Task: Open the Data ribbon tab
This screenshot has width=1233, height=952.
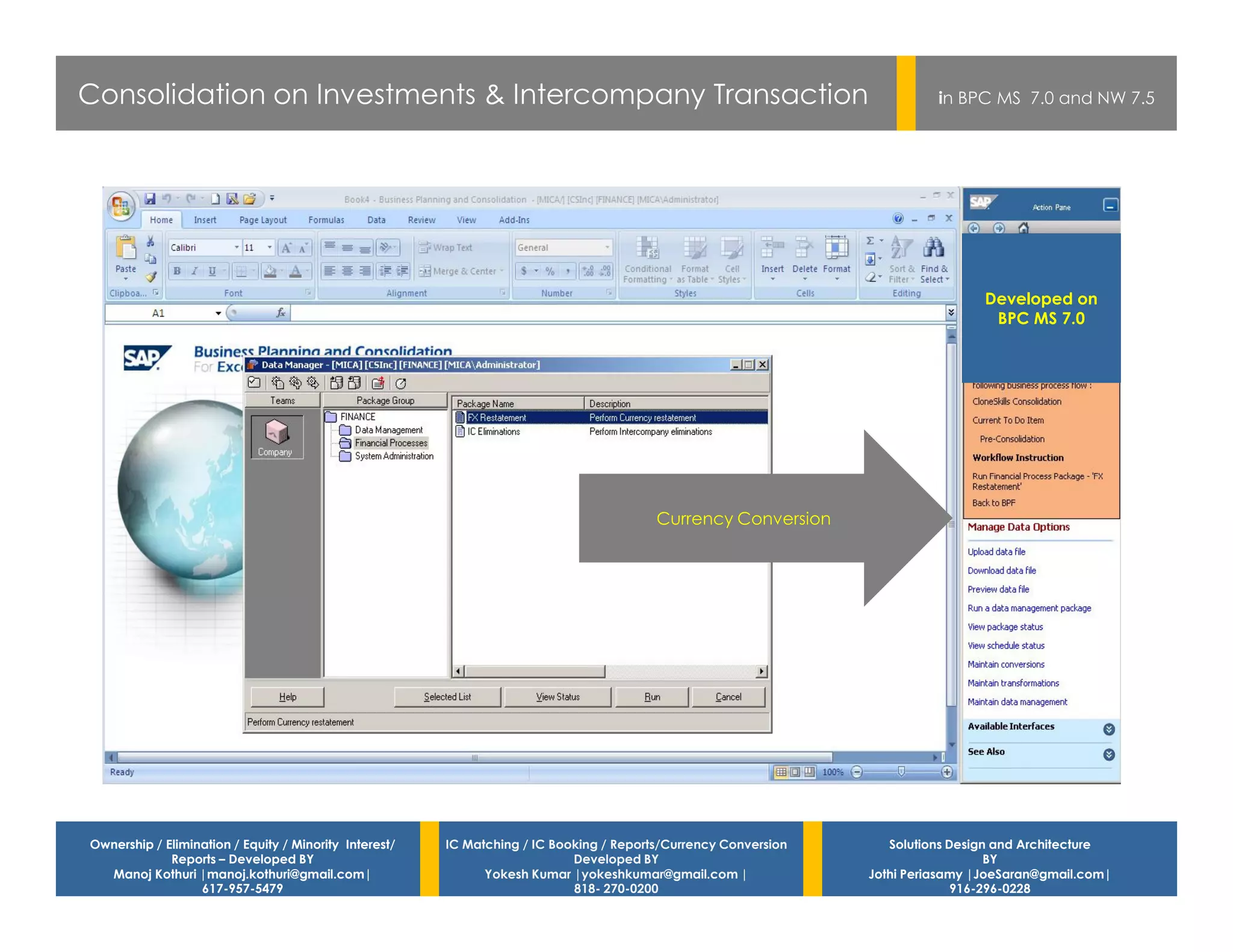Action: [376, 220]
